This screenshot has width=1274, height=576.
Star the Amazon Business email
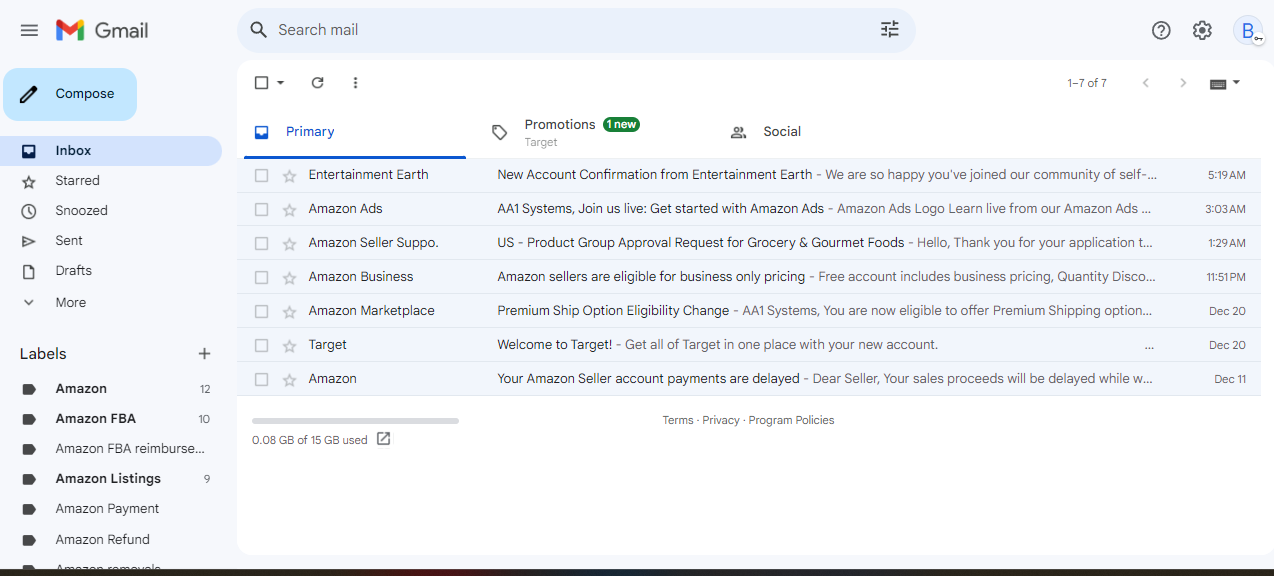pos(290,278)
